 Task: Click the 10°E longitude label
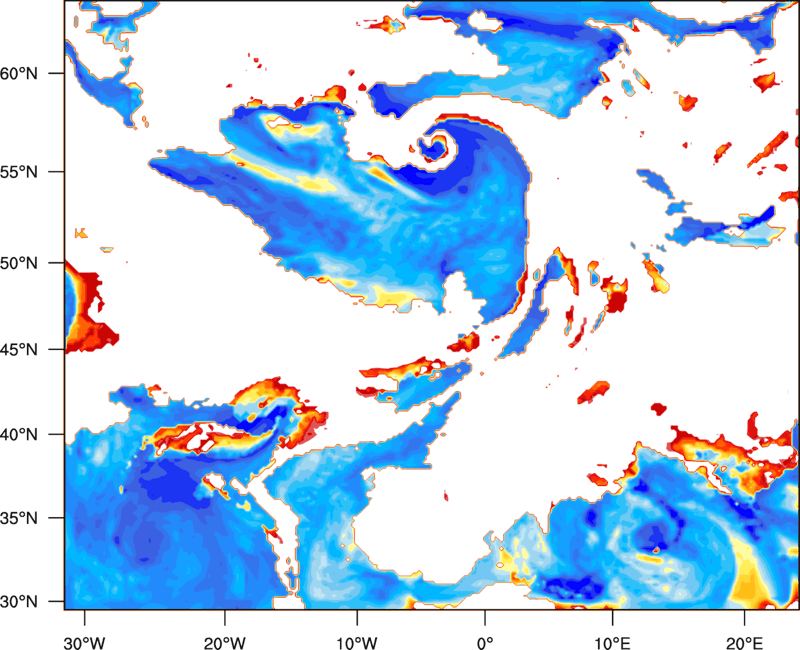612,643
